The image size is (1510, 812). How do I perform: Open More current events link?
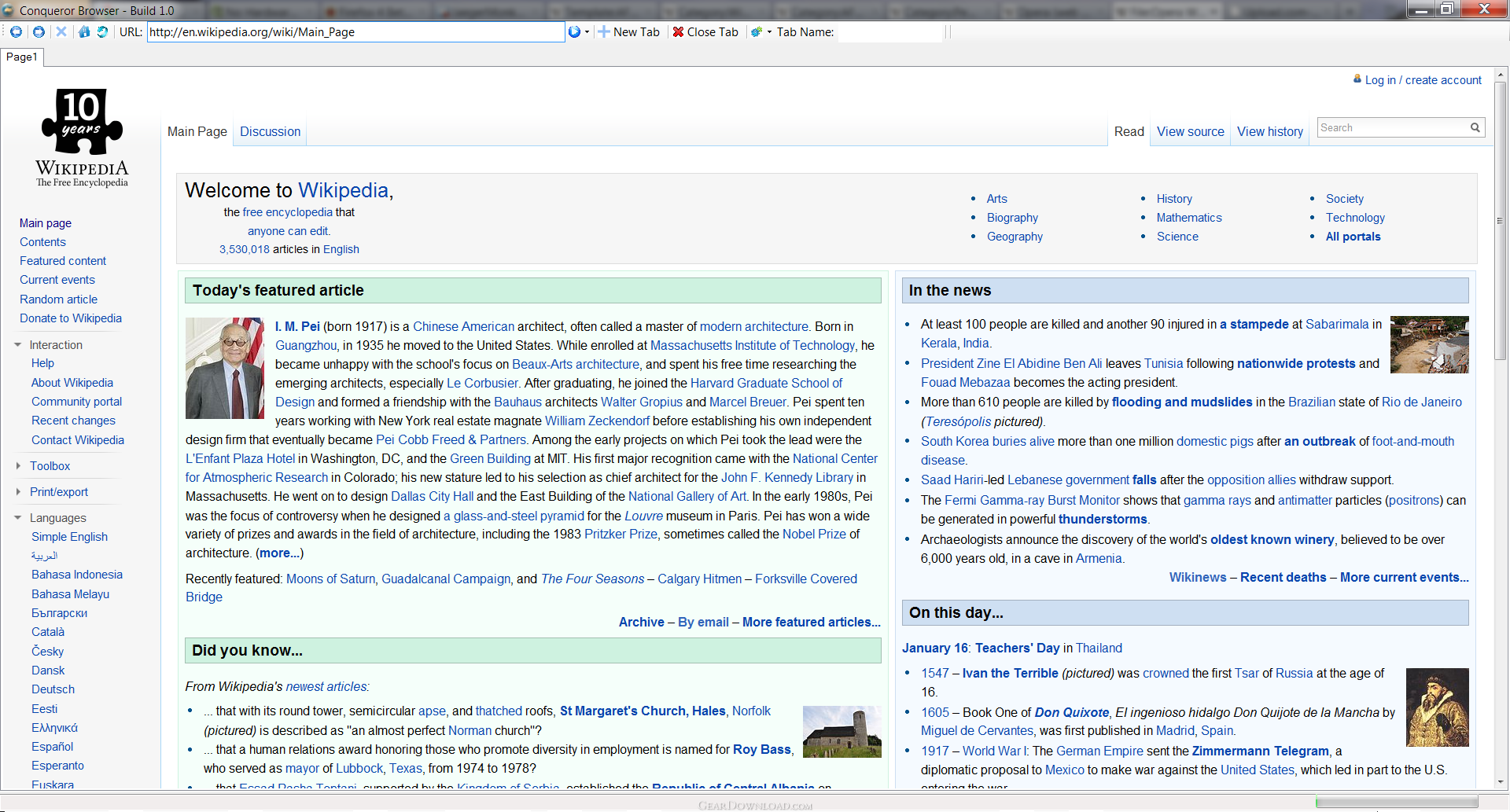pyautogui.click(x=1404, y=577)
